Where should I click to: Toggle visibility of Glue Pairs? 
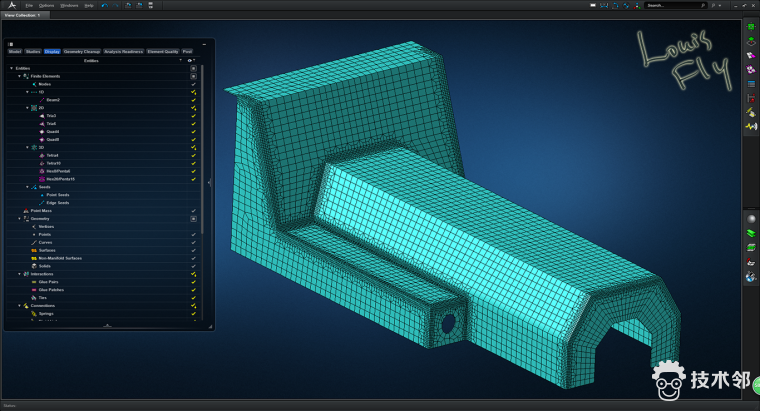coord(193,282)
